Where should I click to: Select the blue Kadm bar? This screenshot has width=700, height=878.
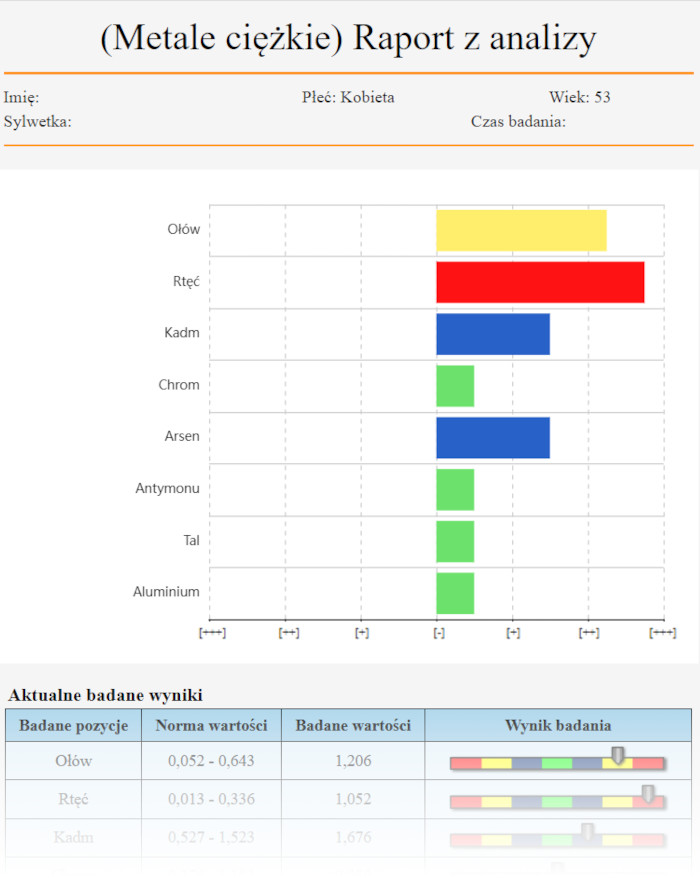[493, 333]
